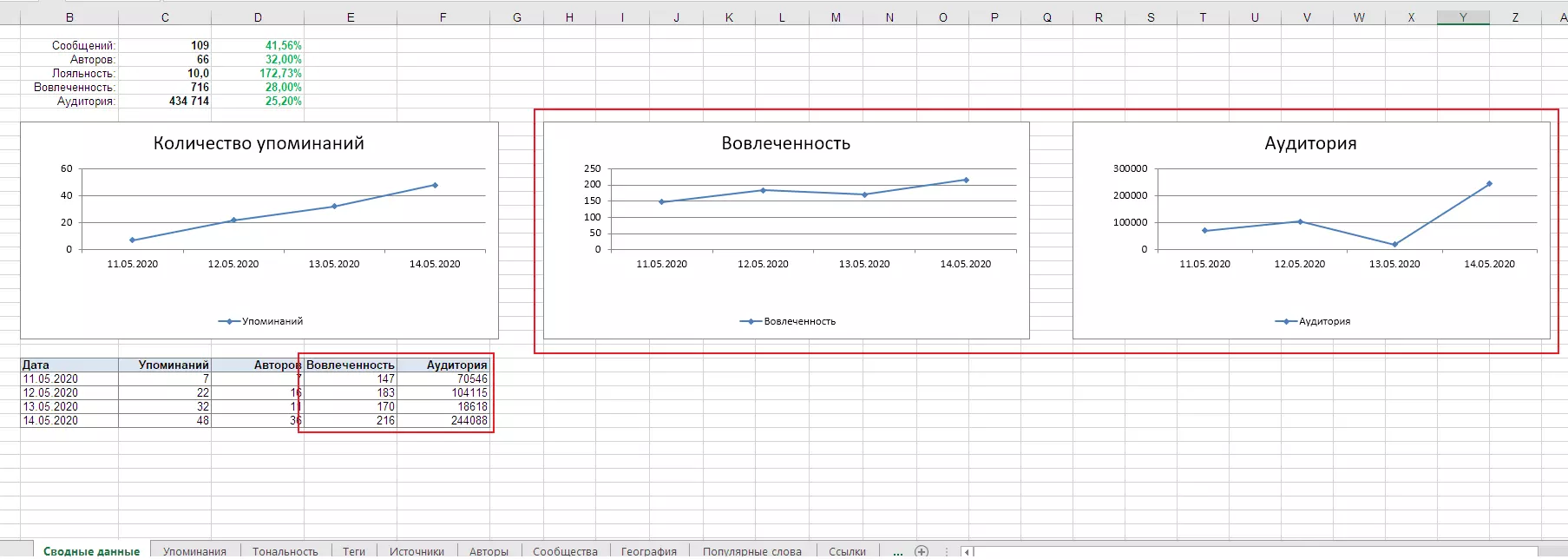Screen dimensions: 1568x559
Task: Select the Авторов: label cell
Action: tap(69, 59)
